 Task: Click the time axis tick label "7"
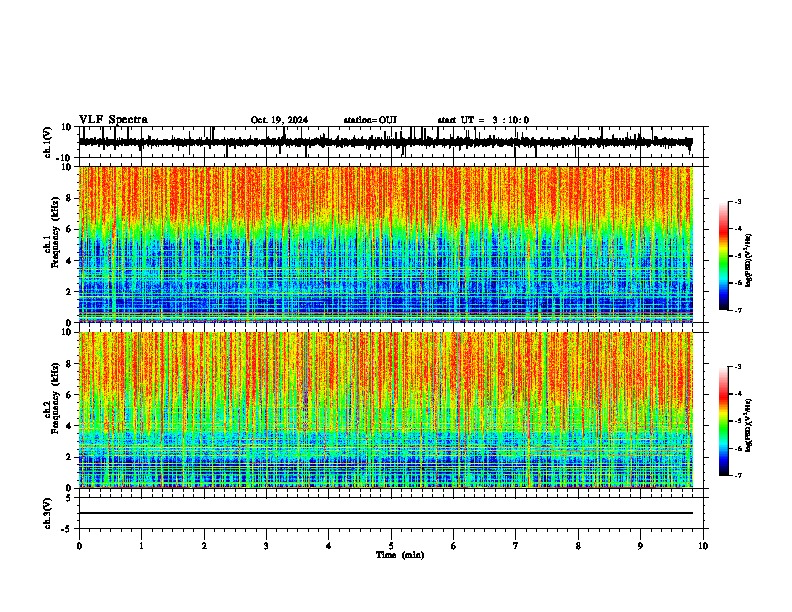click(x=516, y=546)
